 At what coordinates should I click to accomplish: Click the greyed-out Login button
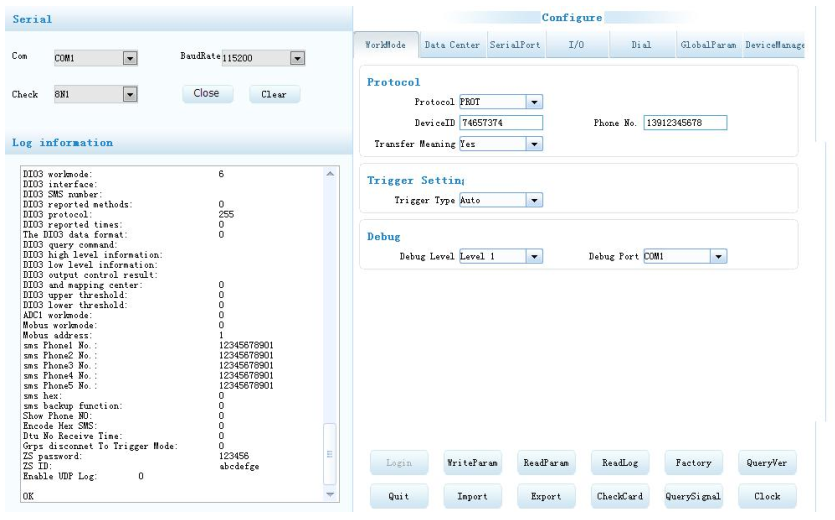tap(398, 463)
